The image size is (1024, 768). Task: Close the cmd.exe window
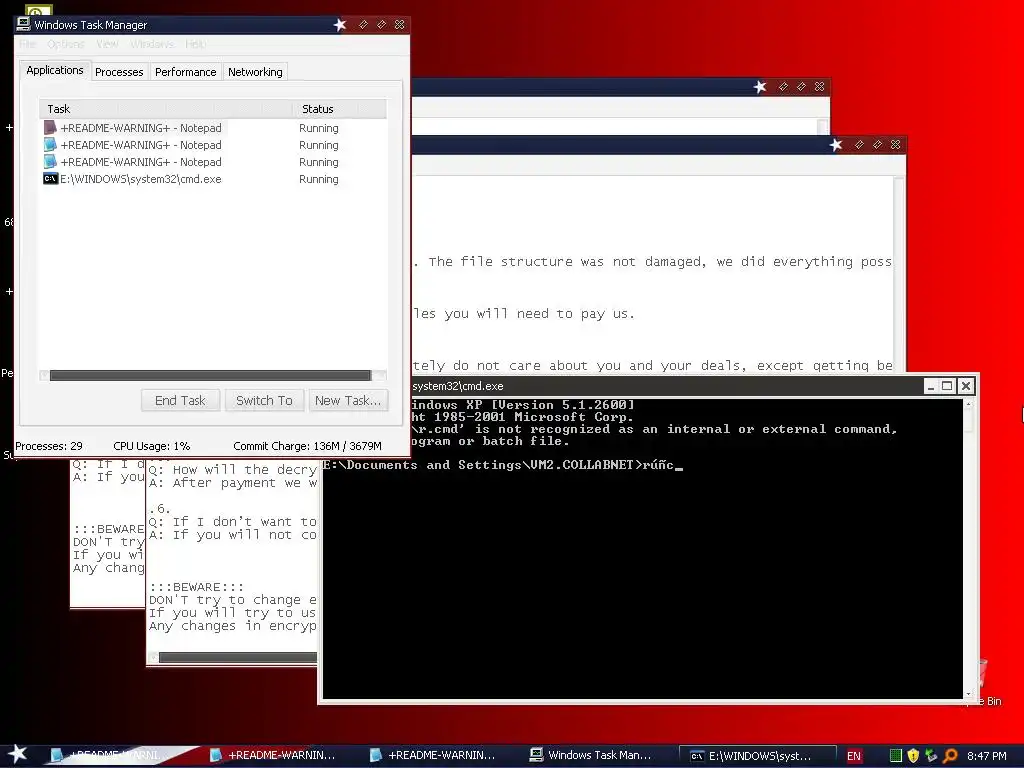(x=966, y=386)
